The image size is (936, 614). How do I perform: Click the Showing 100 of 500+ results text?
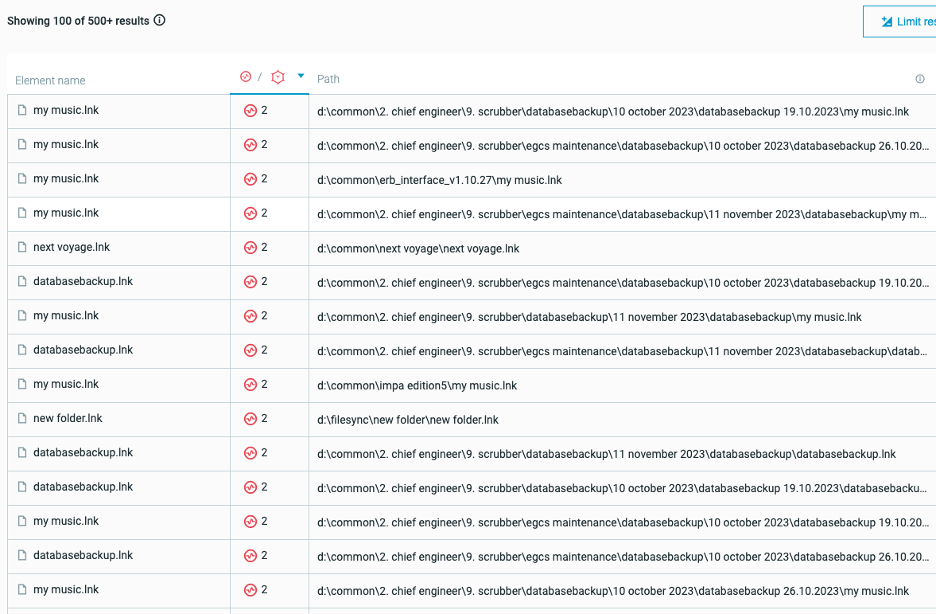(78, 21)
